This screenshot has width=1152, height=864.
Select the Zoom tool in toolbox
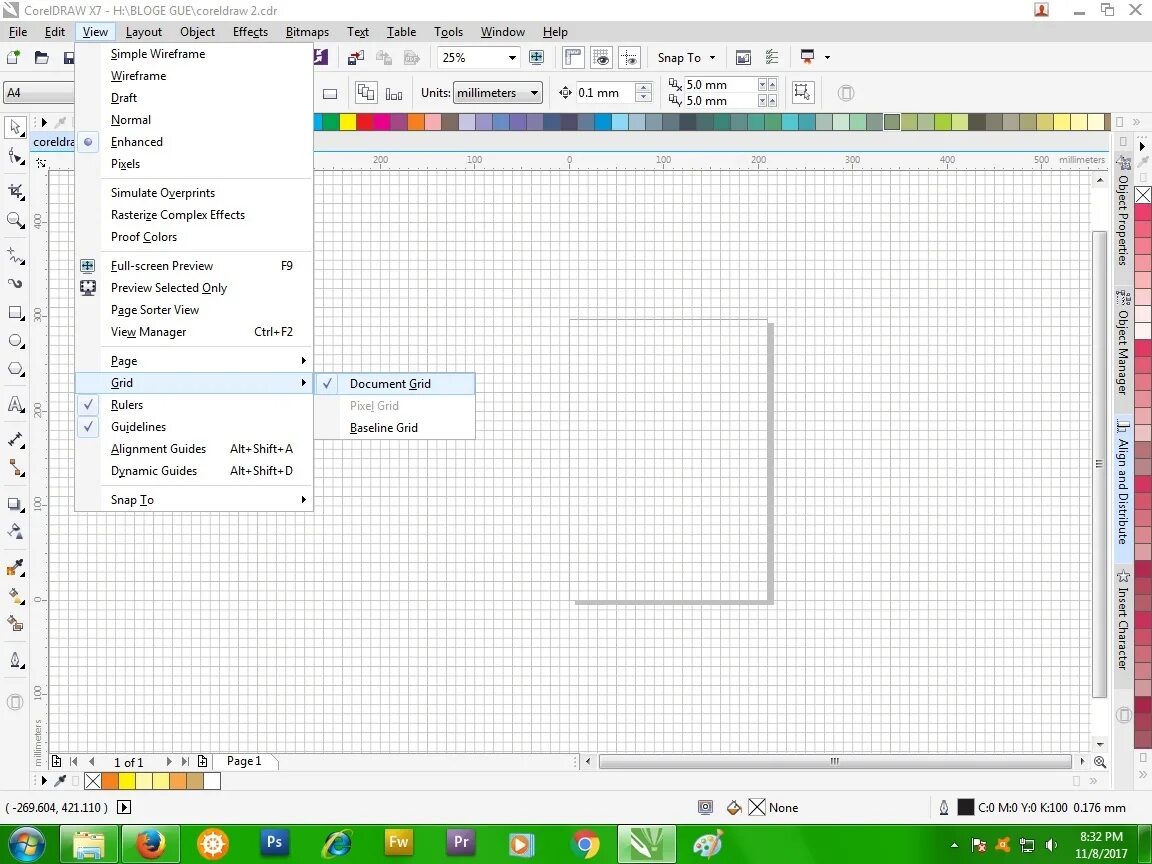[x=15, y=220]
